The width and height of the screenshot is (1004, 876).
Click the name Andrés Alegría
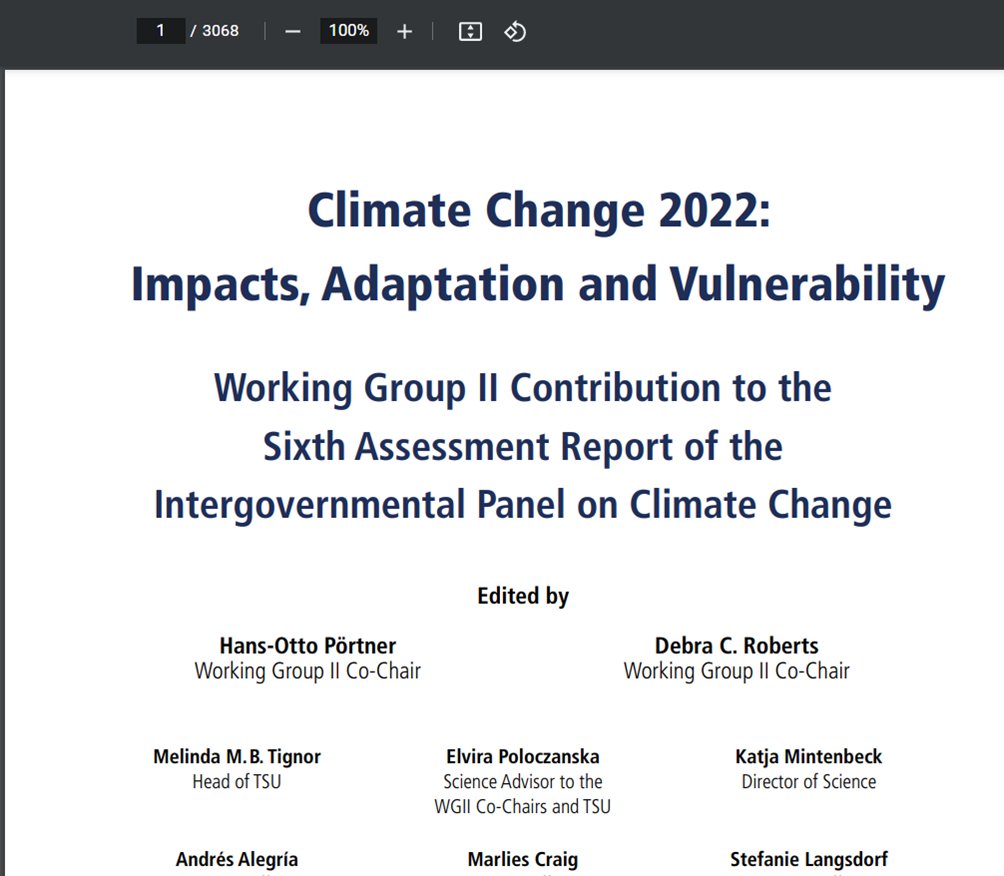point(237,859)
